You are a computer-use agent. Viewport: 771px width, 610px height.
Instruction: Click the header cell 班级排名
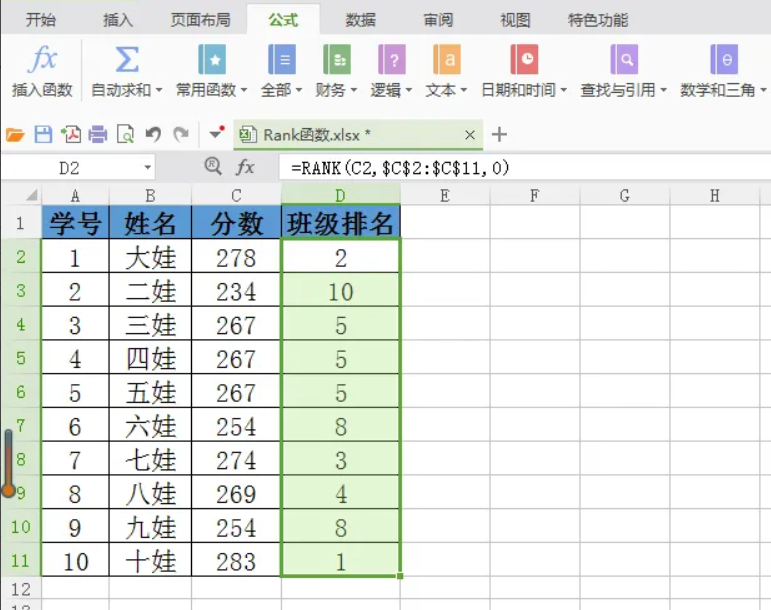(x=340, y=223)
